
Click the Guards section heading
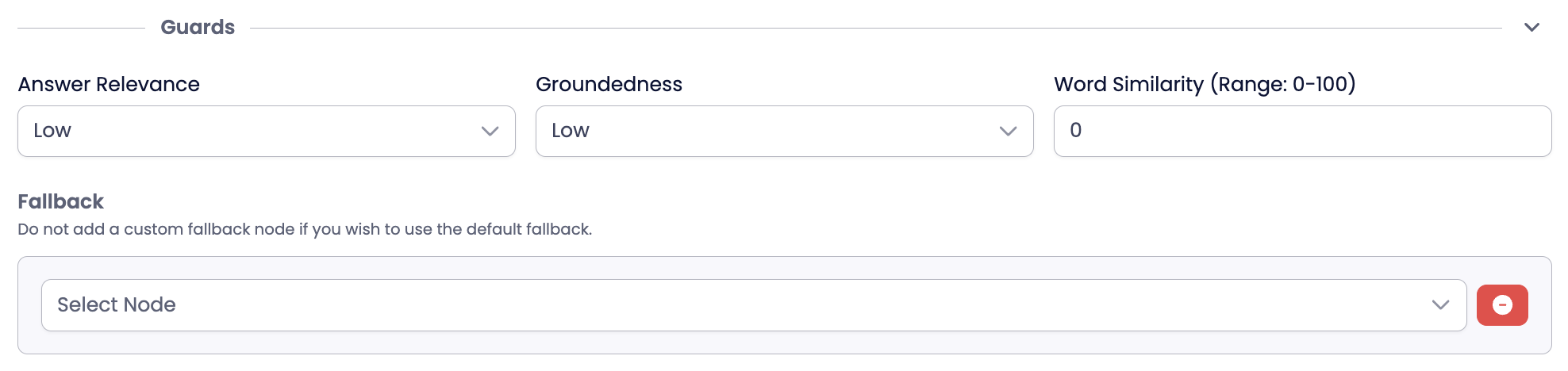[x=198, y=28]
